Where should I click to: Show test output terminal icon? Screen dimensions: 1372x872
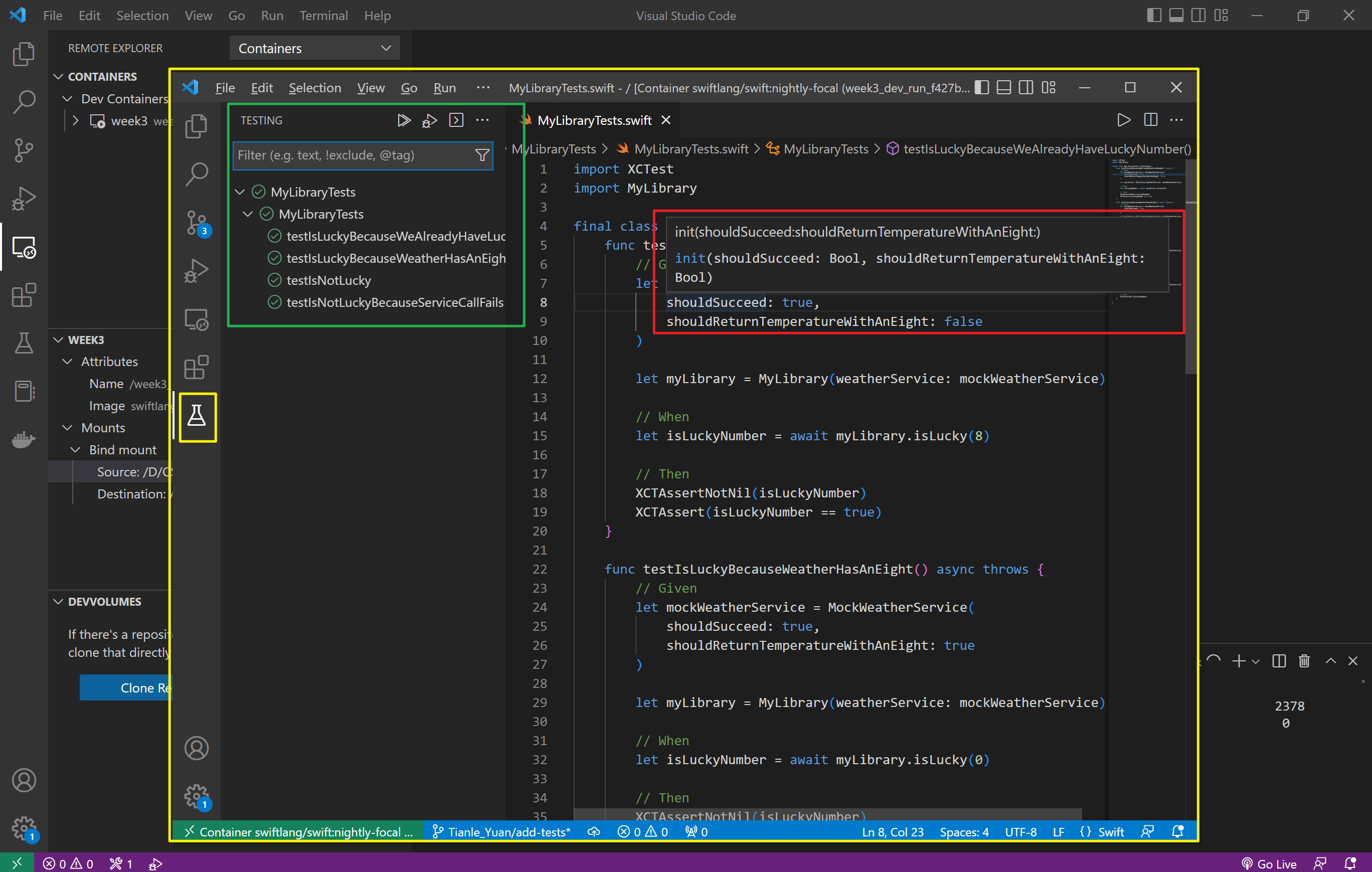click(456, 120)
